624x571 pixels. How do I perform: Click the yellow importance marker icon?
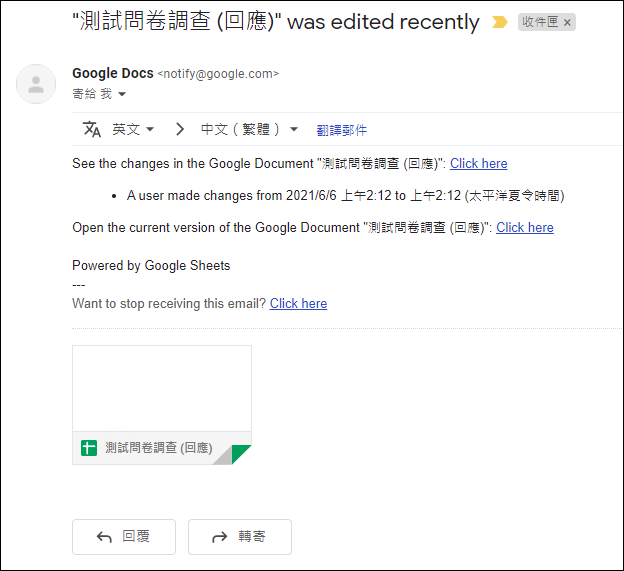tap(499, 22)
